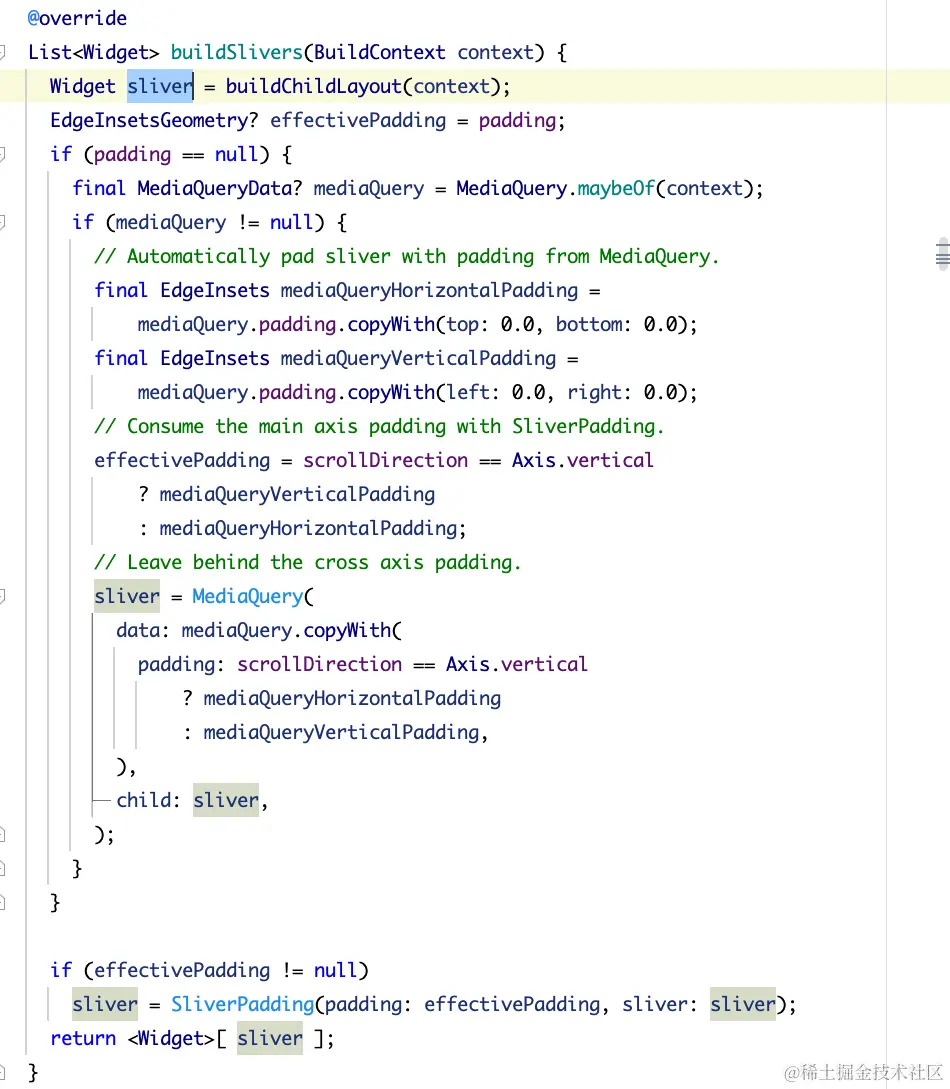Screen dimensions: 950x1089
Task: Click 'null' in the 'if (padding == null)' line
Action: coord(237,154)
